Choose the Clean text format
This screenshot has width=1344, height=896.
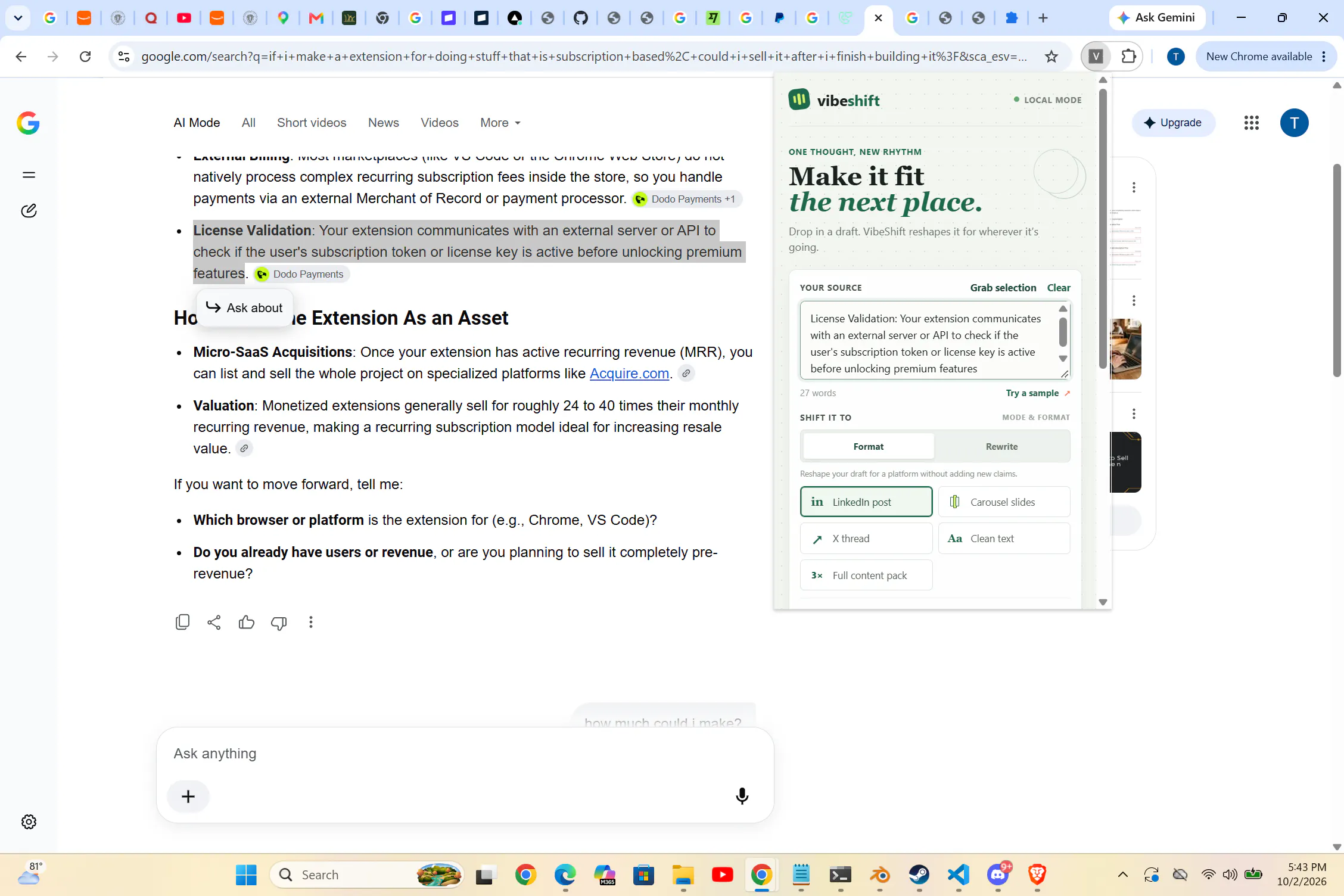[1004, 539]
